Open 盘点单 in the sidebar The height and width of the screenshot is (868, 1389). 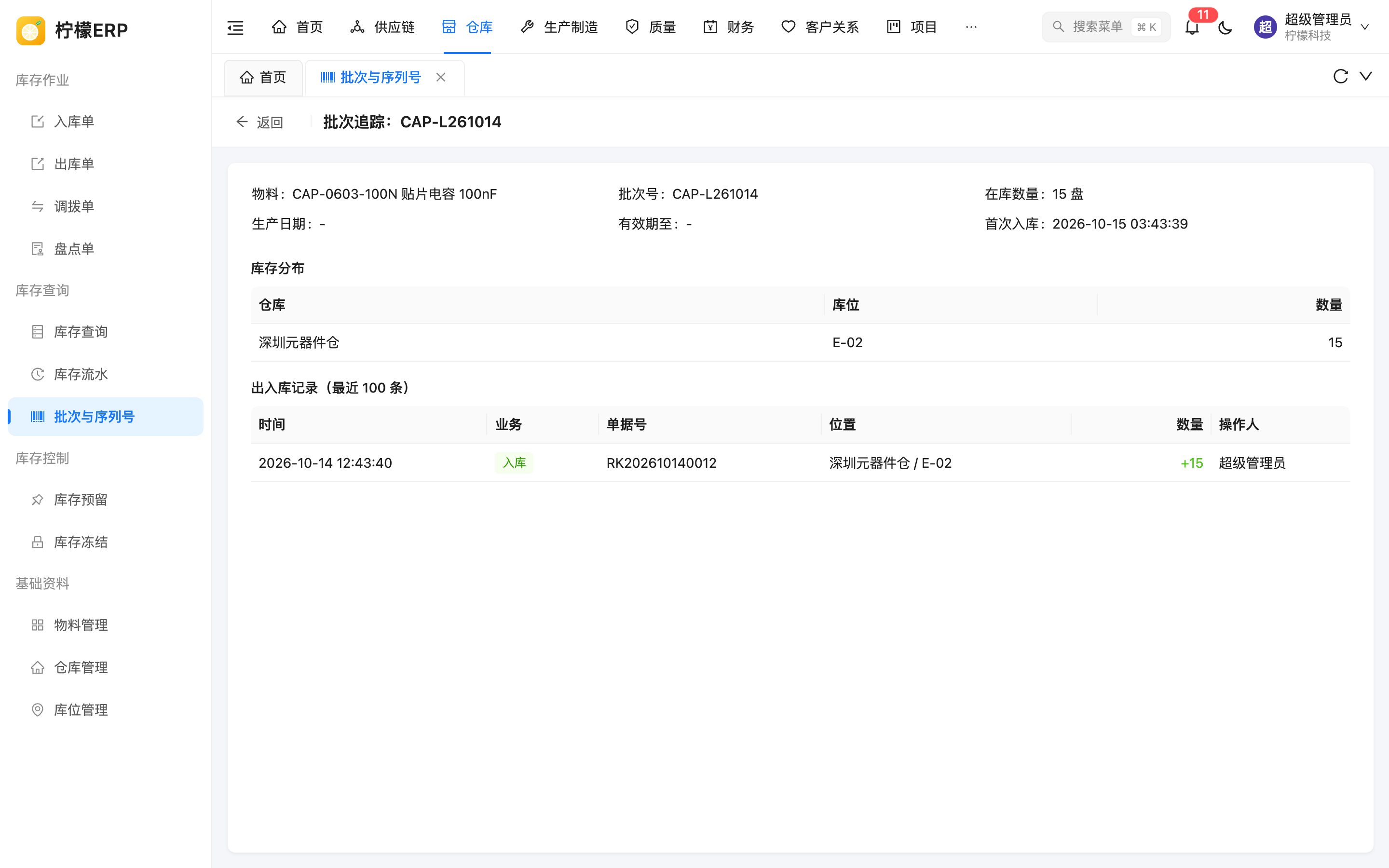click(x=106, y=249)
